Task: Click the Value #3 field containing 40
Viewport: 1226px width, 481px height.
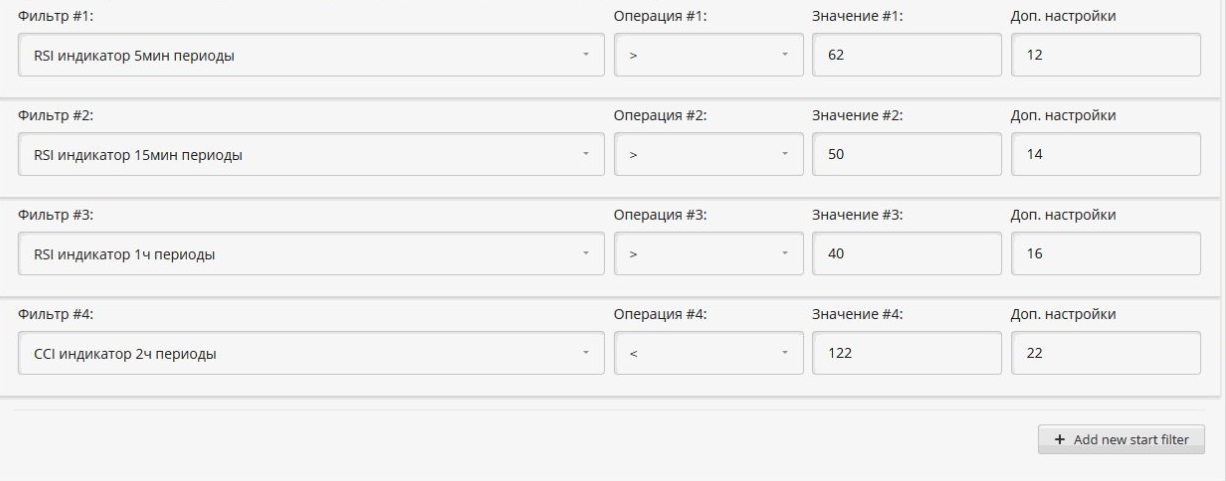Action: click(906, 254)
